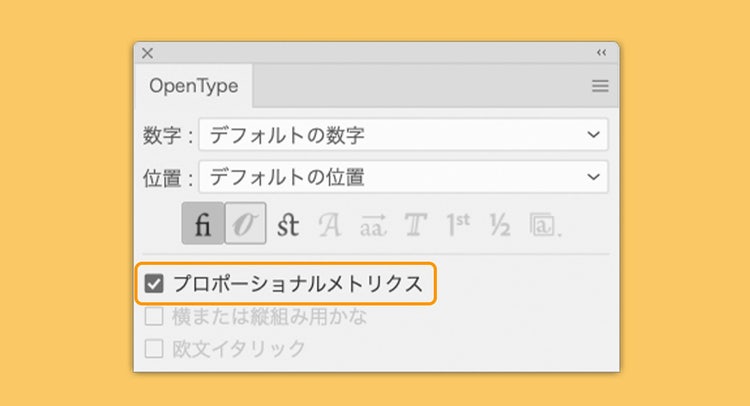
Task: Click the Stylistic Sets icon
Action: pyautogui.click(x=545, y=224)
